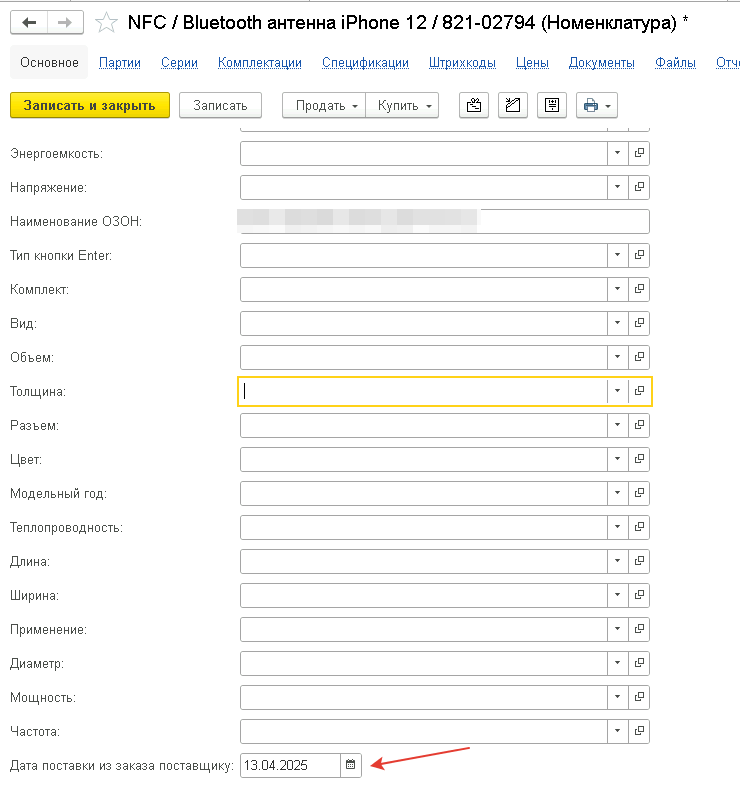The width and height of the screenshot is (740, 789).
Task: Open the Комплектации tab
Action: (x=260, y=63)
